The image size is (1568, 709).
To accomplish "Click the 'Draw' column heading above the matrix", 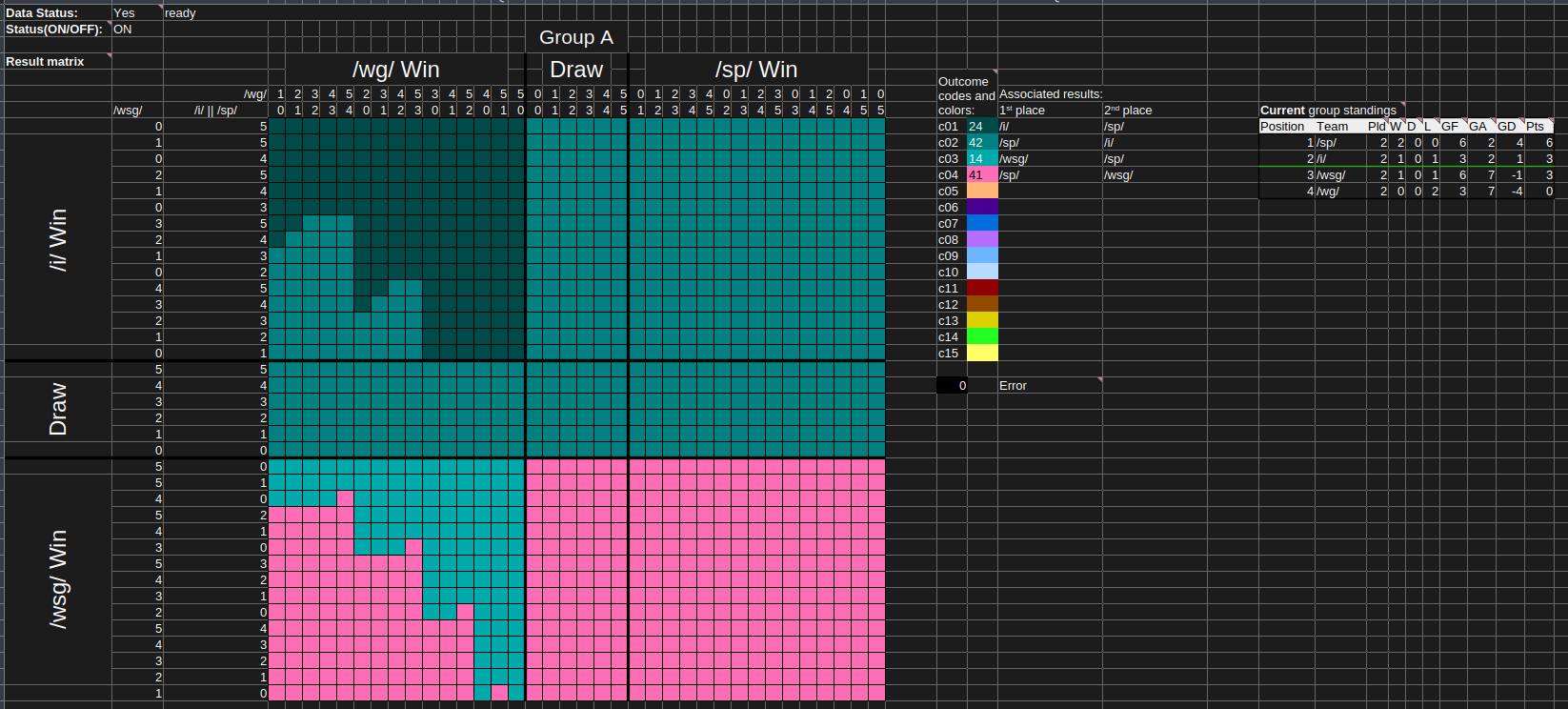I will pos(576,70).
